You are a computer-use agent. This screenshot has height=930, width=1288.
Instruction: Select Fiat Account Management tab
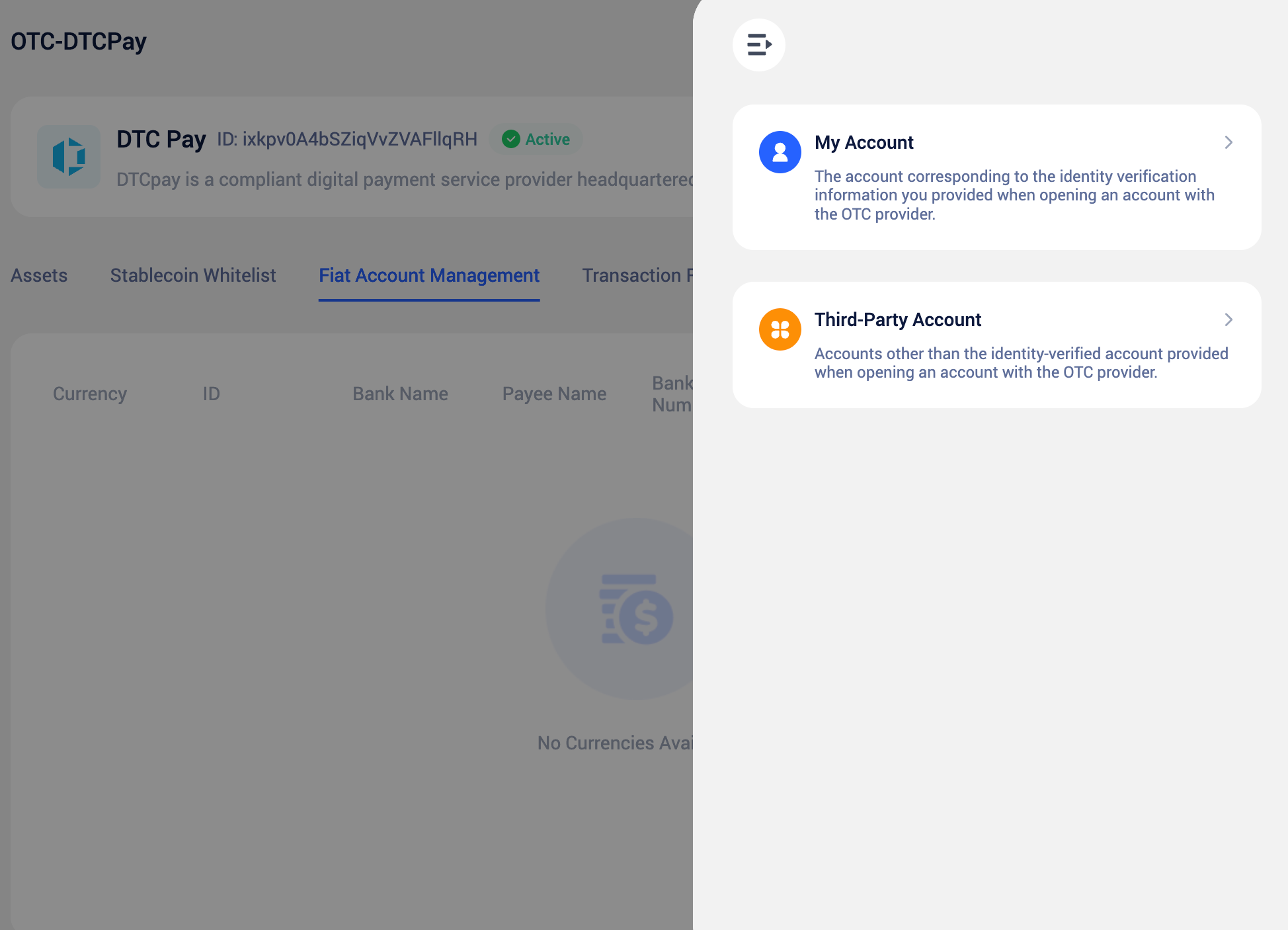(429, 275)
